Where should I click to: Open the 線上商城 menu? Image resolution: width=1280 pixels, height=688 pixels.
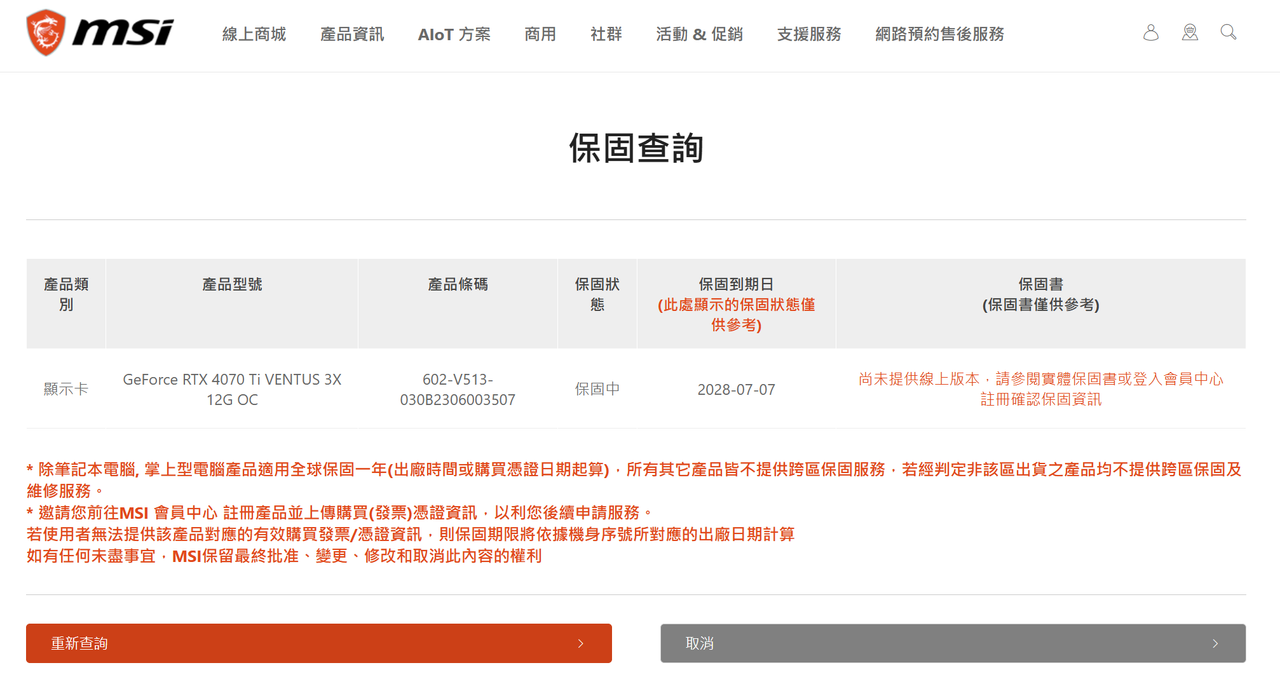coord(254,34)
